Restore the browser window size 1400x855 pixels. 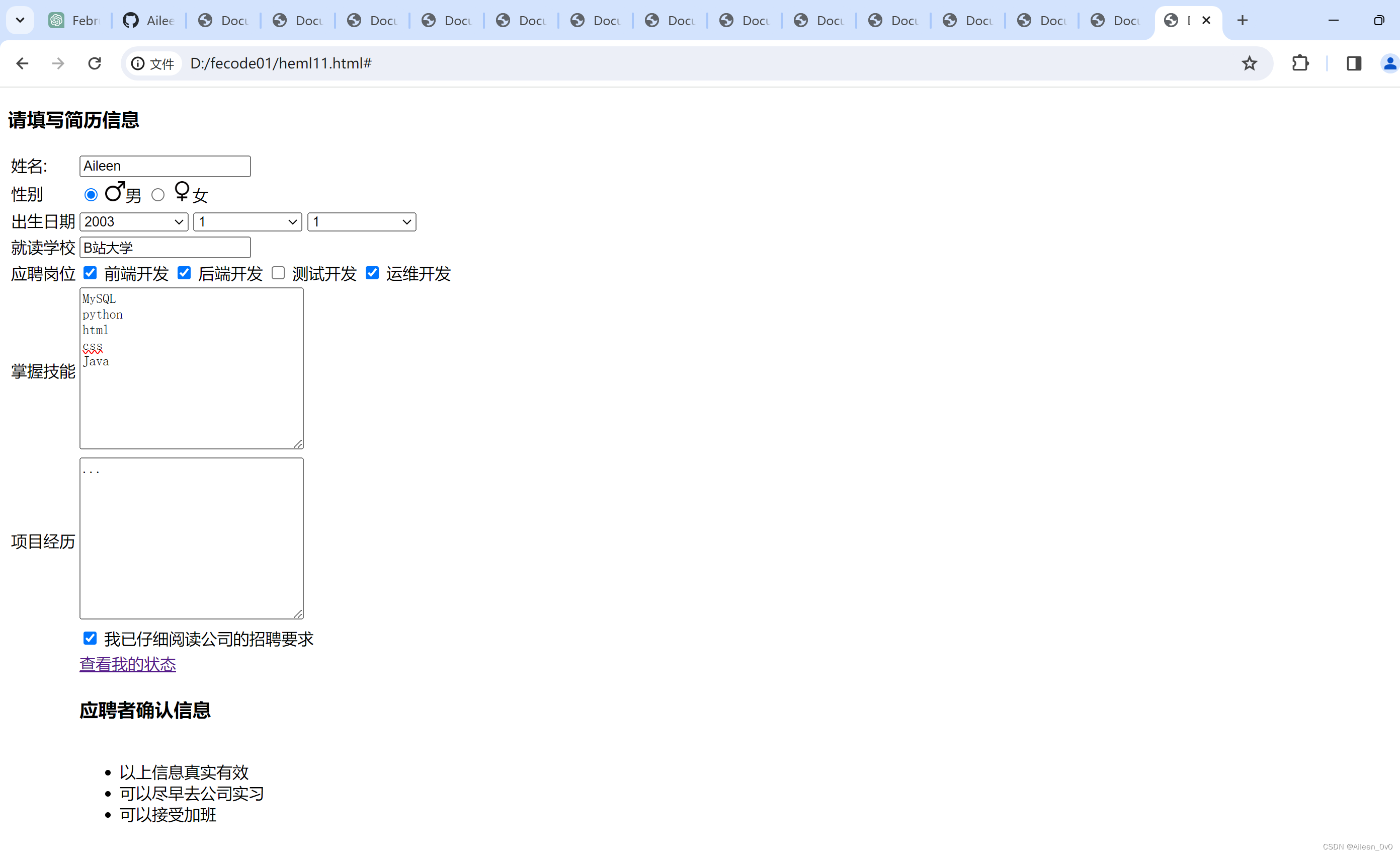pos(1379,21)
